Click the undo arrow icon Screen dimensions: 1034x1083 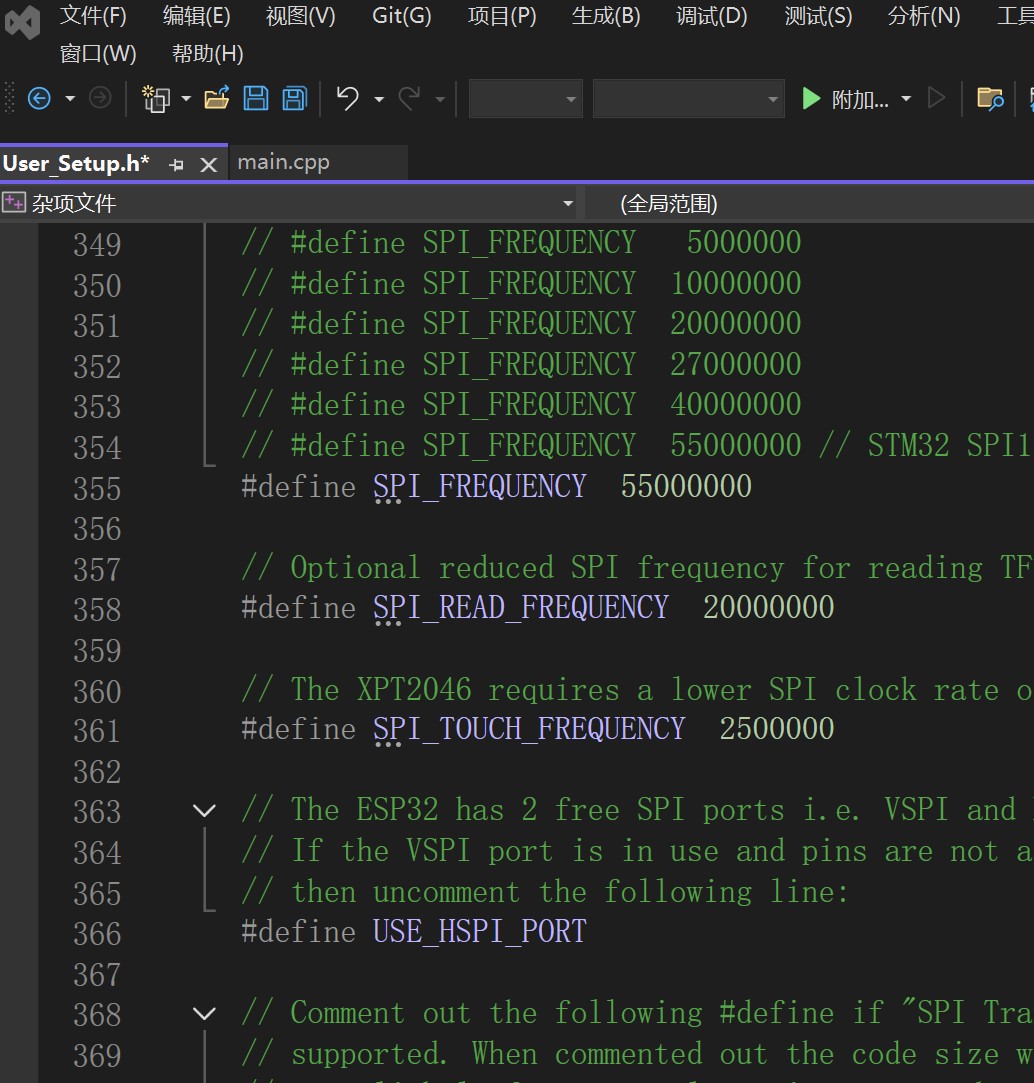pos(347,98)
